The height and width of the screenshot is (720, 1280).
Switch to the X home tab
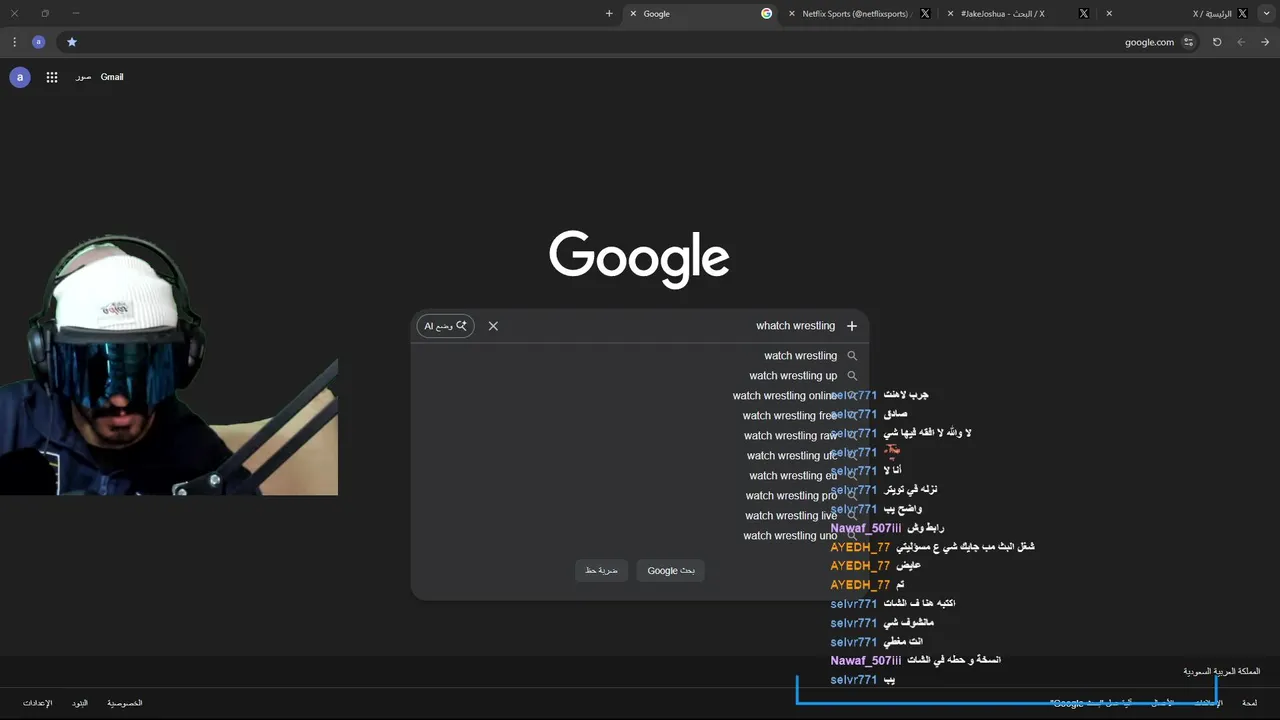1177,14
